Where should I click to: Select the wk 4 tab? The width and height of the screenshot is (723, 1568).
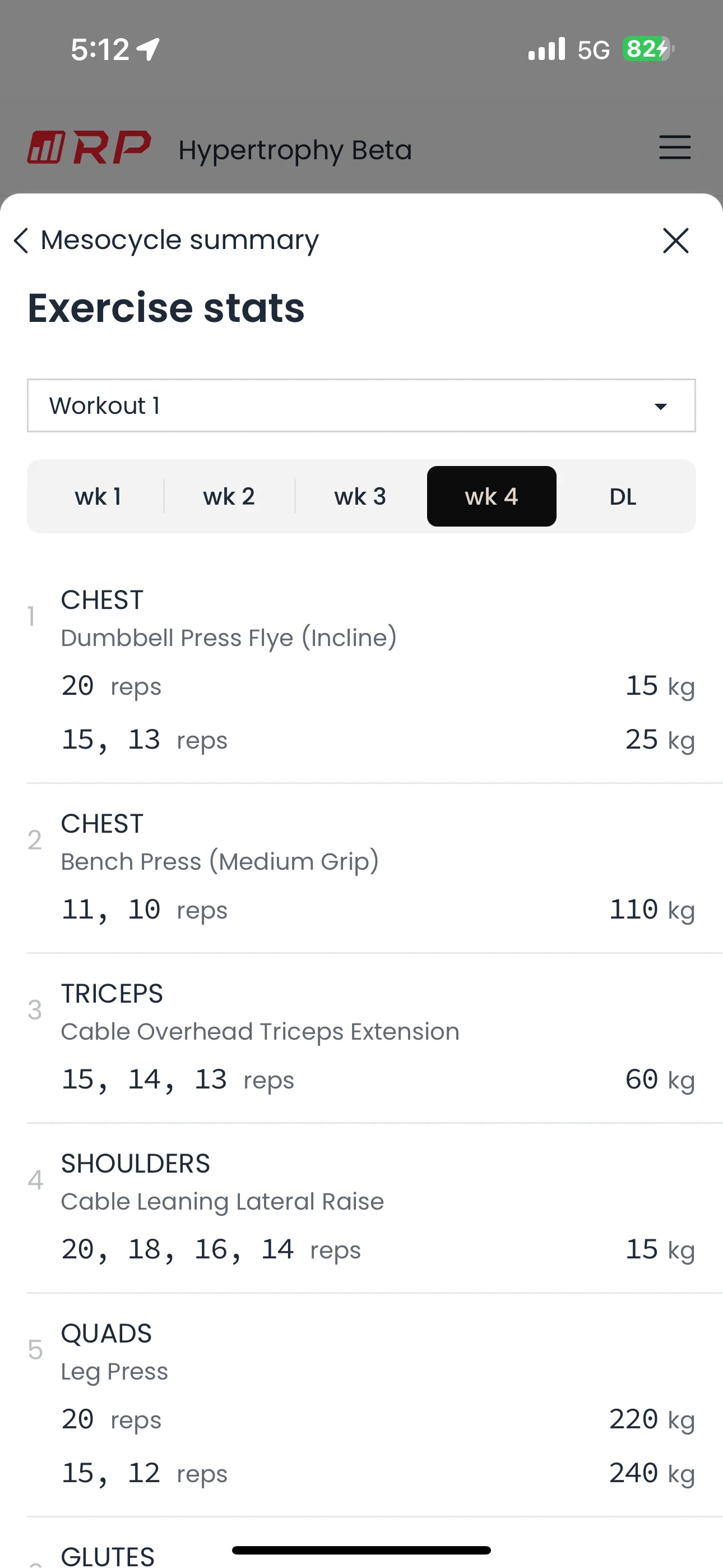pos(491,497)
